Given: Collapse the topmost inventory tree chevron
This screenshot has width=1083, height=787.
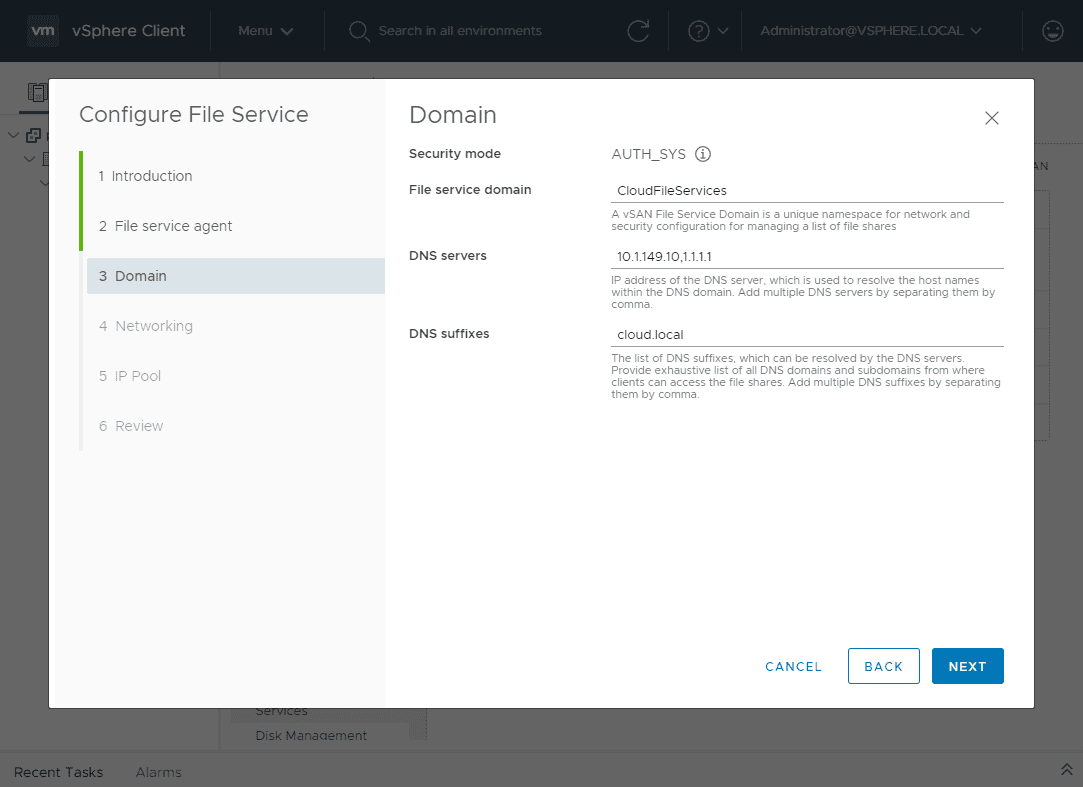Looking at the screenshot, I should tap(13, 135).
